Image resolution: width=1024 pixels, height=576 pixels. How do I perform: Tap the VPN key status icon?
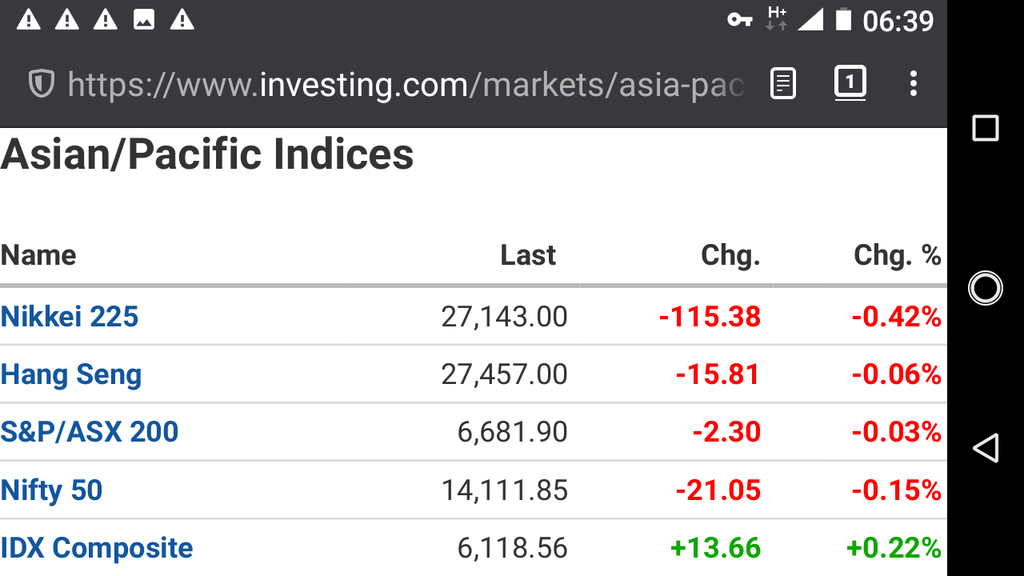click(x=739, y=20)
